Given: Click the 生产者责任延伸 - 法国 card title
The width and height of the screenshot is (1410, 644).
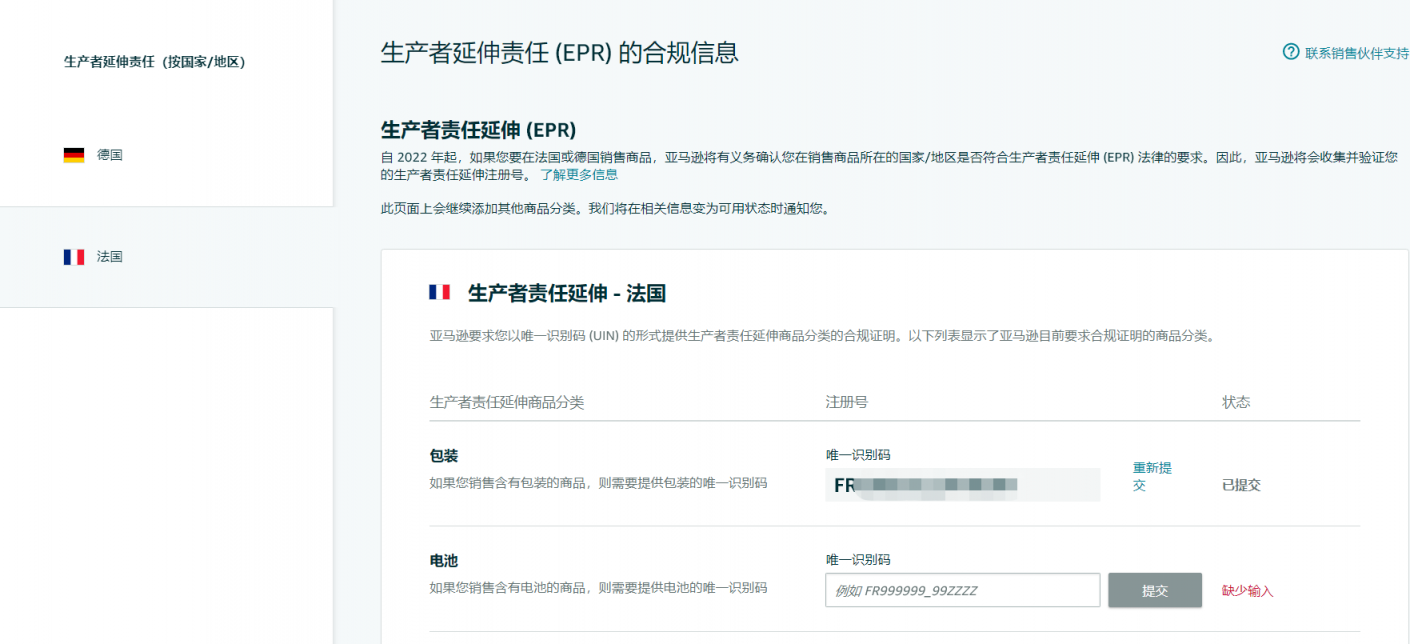Looking at the screenshot, I should pos(566,293).
